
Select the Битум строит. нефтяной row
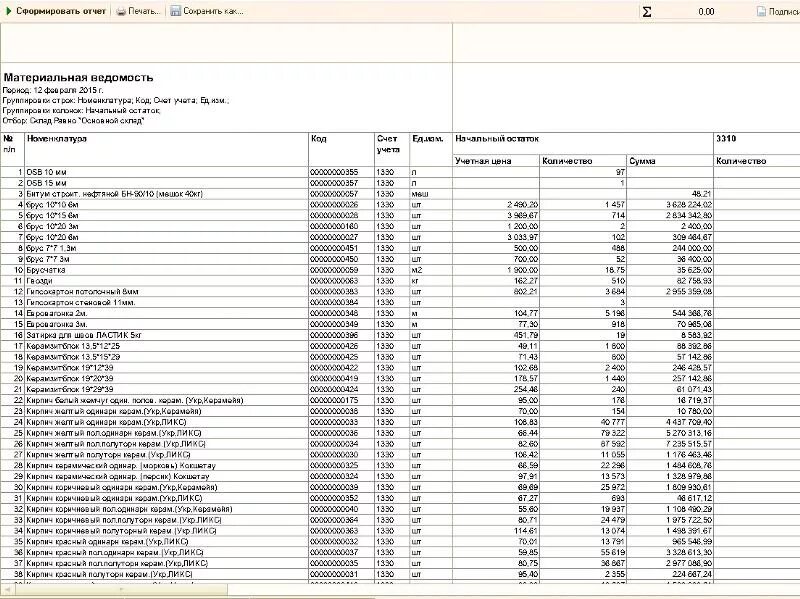click(x=166, y=193)
